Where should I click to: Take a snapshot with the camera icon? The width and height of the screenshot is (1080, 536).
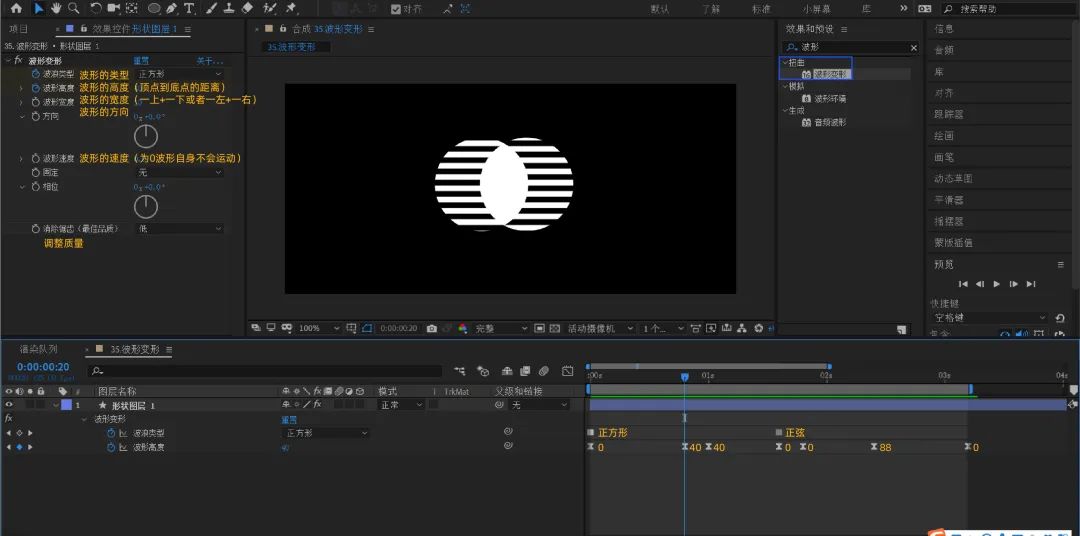point(432,329)
